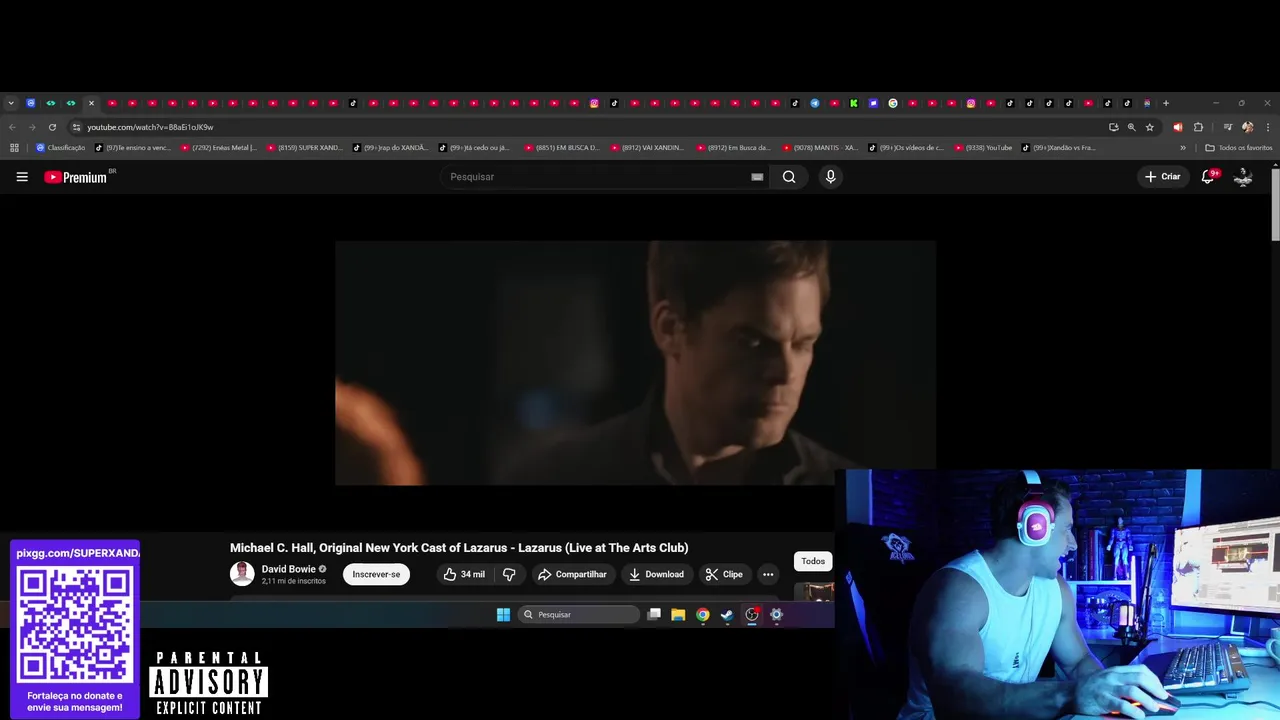Open the '(8851) EM BUSCA D...' bookmark
Image resolution: width=1280 pixels, height=720 pixels.
click(562, 148)
